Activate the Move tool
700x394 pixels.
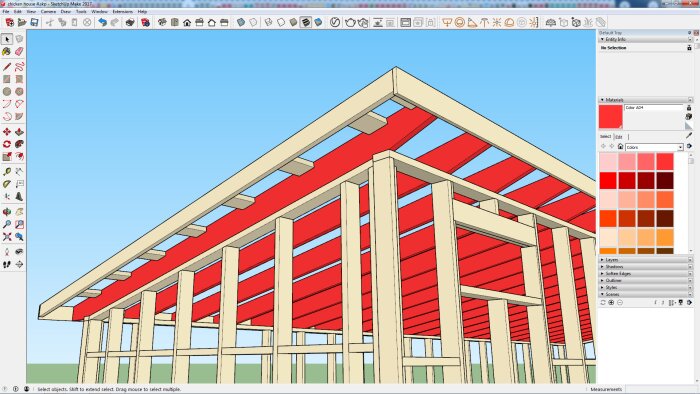pyautogui.click(x=7, y=132)
